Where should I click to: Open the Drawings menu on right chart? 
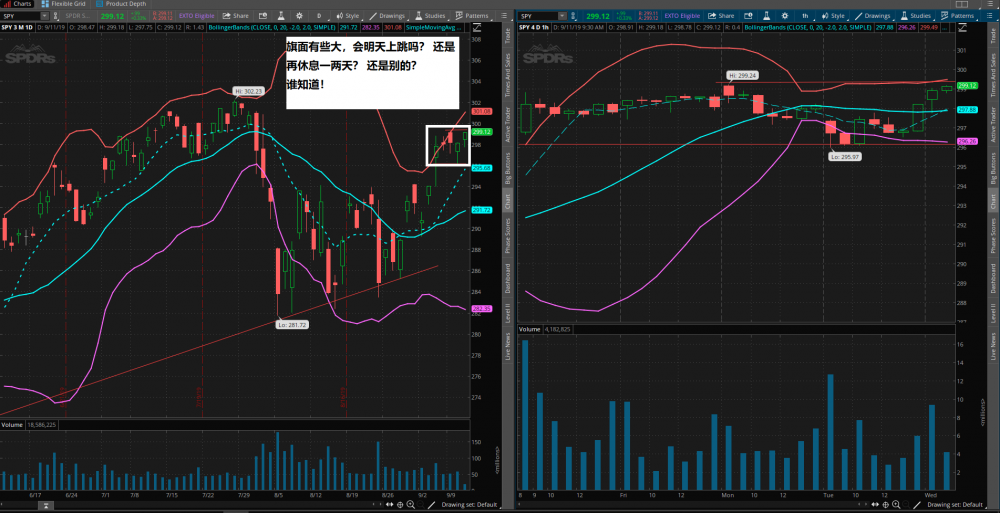pos(871,16)
